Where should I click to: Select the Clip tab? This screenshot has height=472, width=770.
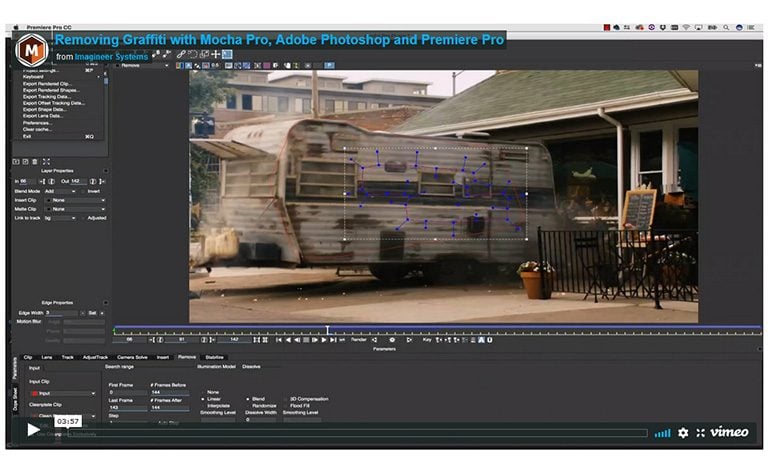[28, 357]
